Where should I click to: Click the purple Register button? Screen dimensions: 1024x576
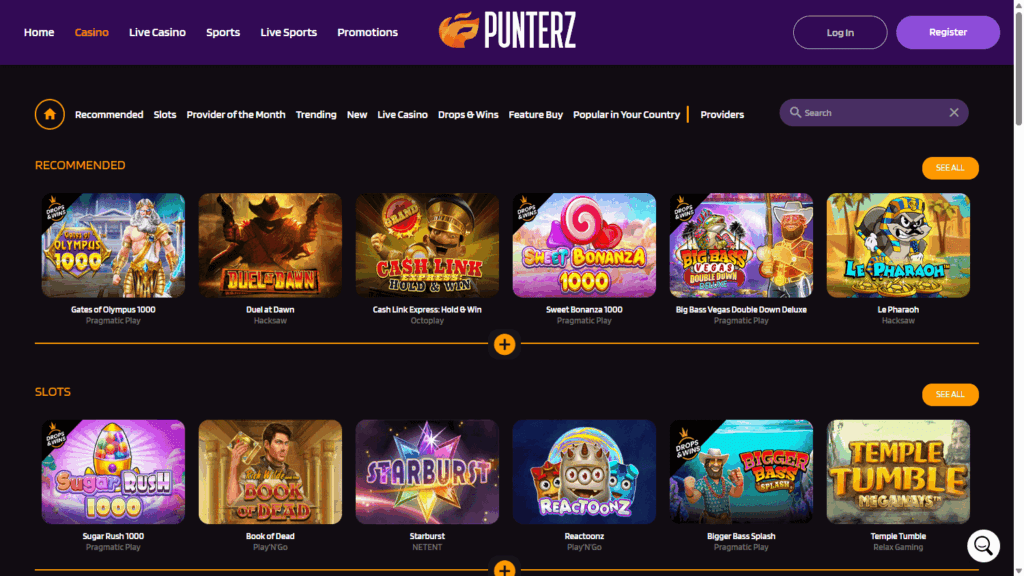(948, 32)
